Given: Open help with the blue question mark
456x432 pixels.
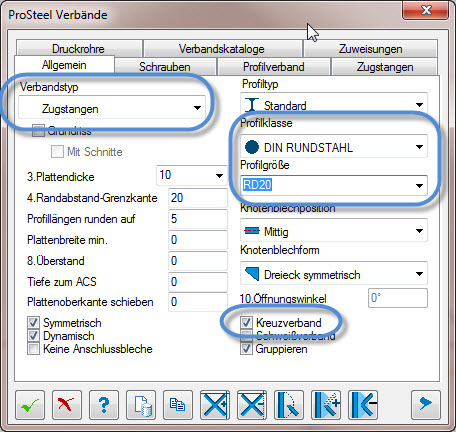Looking at the screenshot, I should (104, 405).
